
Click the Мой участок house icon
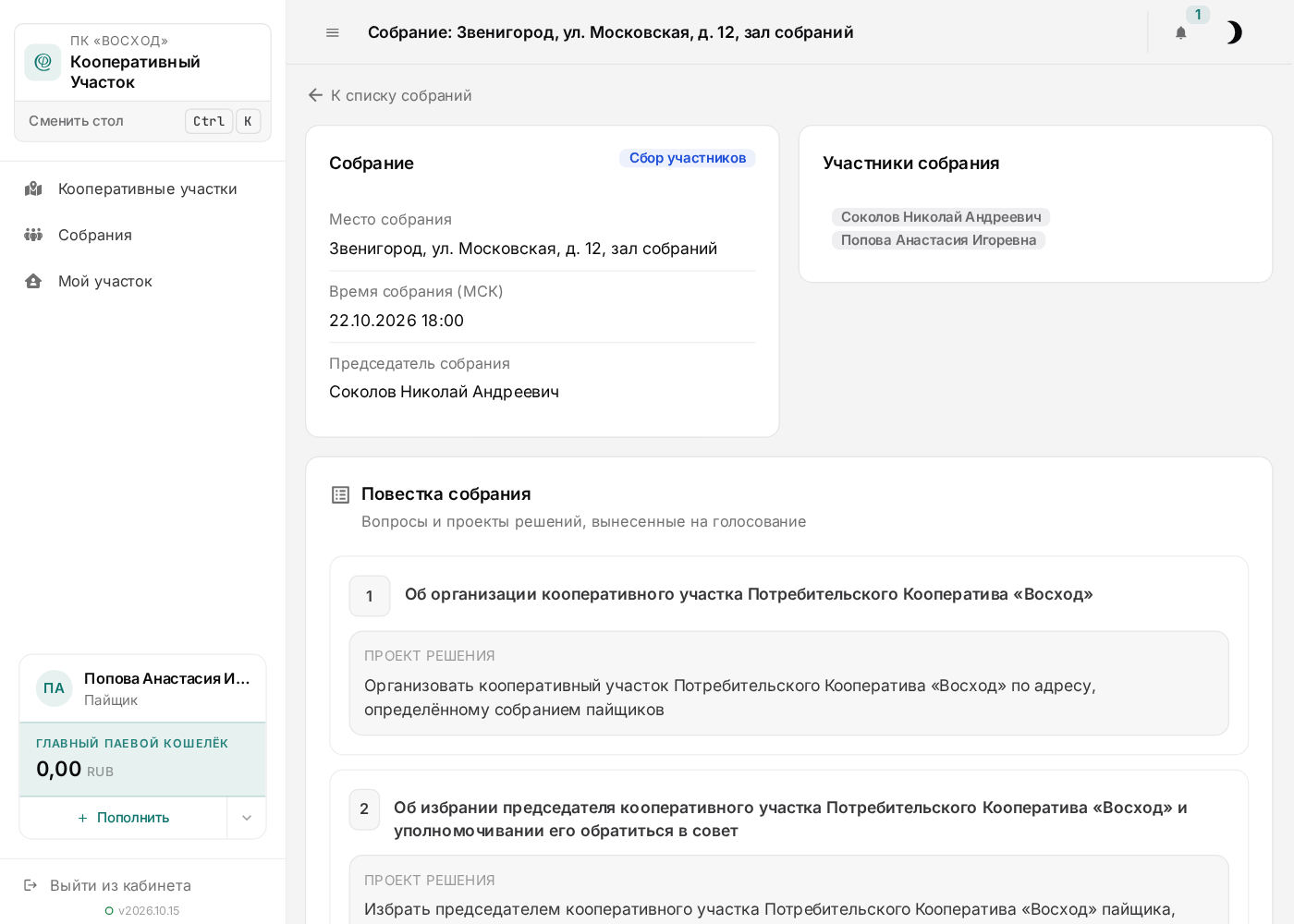tap(33, 281)
